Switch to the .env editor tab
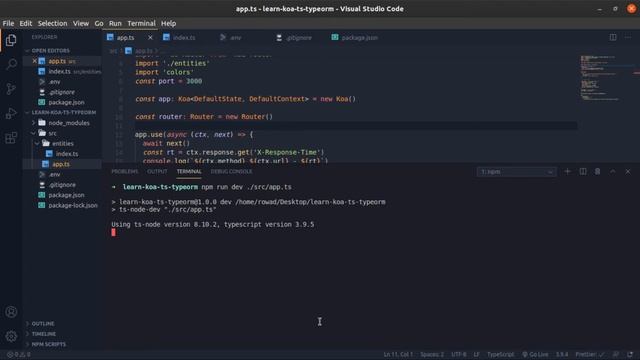This screenshot has width=640, height=360. pyautogui.click(x=235, y=38)
